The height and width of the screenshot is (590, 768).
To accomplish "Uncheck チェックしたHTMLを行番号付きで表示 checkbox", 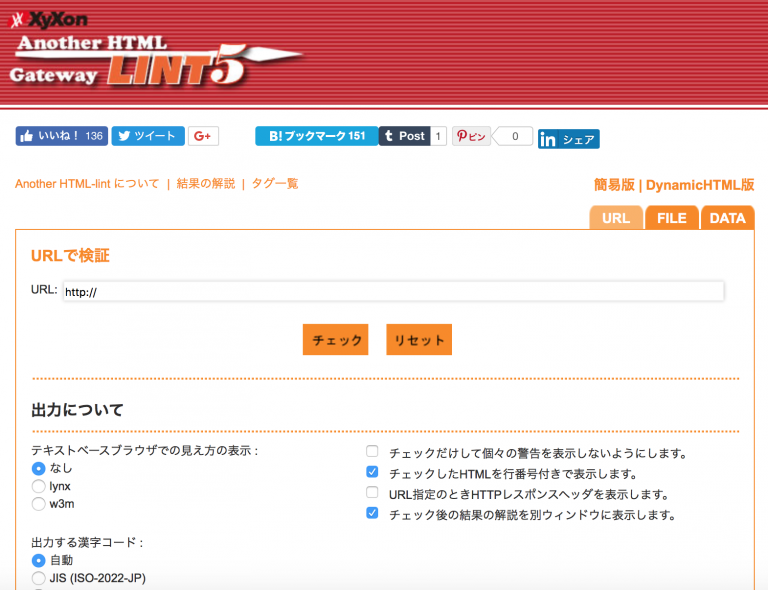I will point(372,472).
